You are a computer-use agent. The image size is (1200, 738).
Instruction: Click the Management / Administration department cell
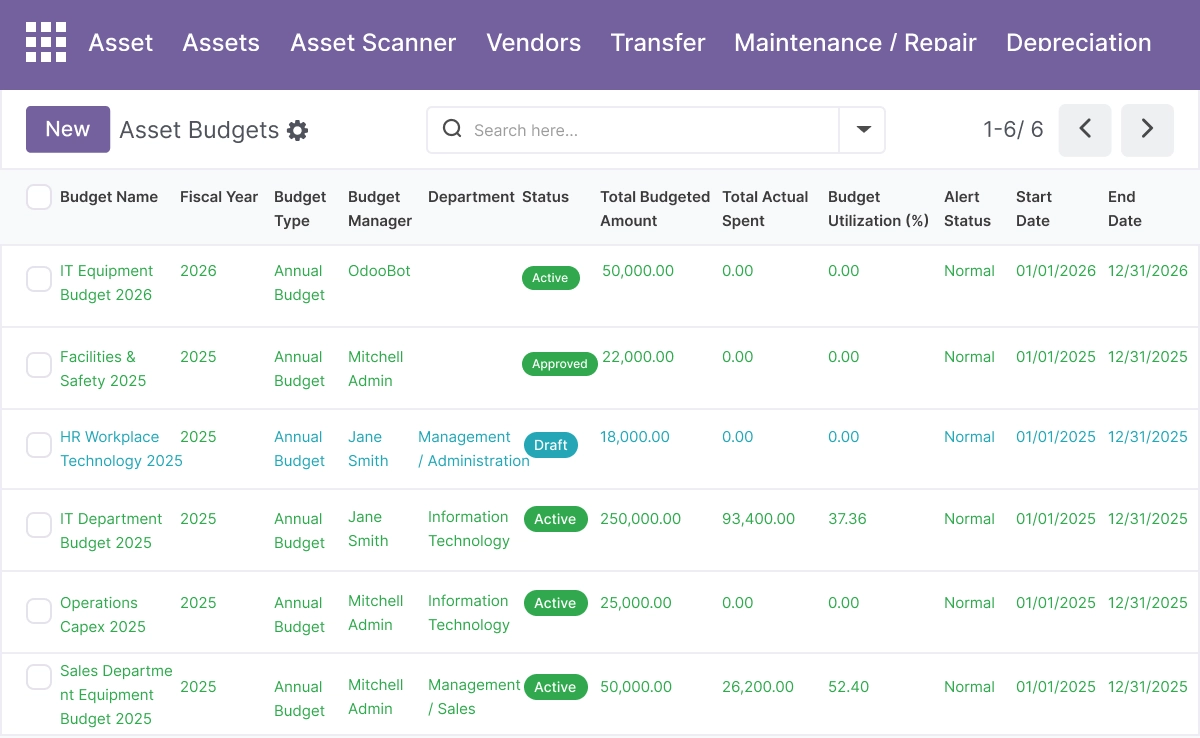pos(474,449)
